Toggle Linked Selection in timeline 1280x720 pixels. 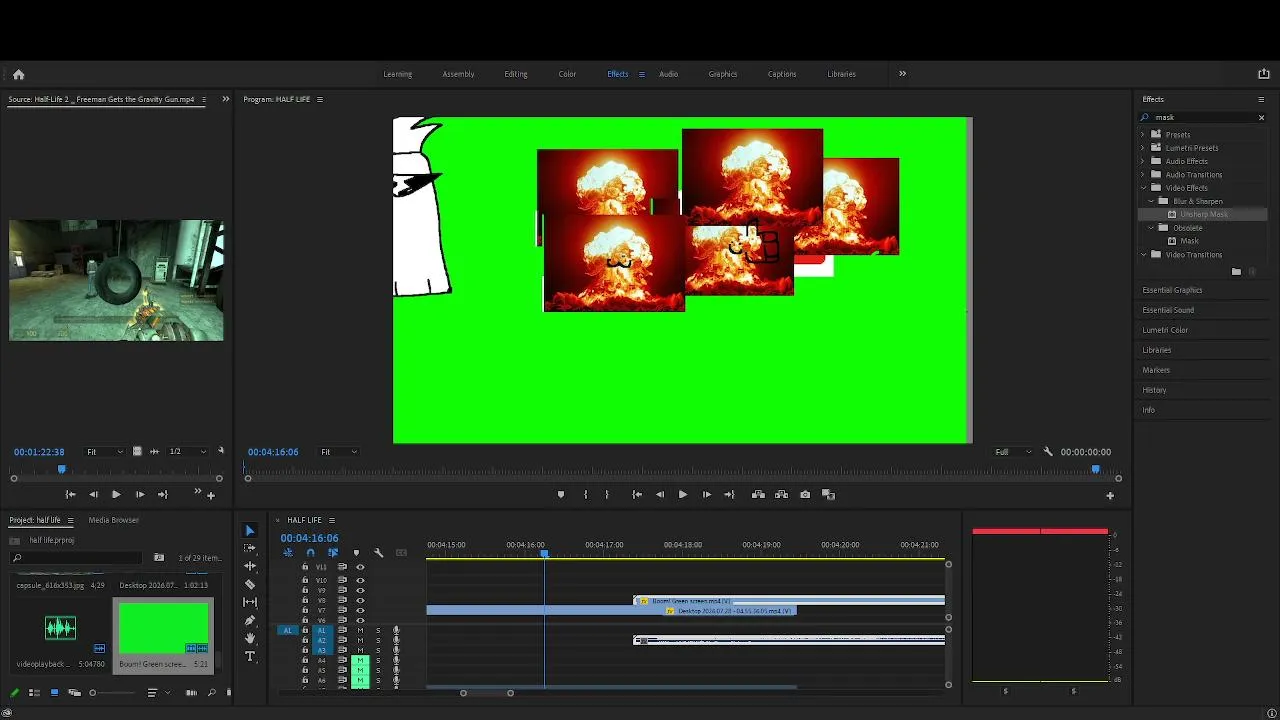coord(333,553)
